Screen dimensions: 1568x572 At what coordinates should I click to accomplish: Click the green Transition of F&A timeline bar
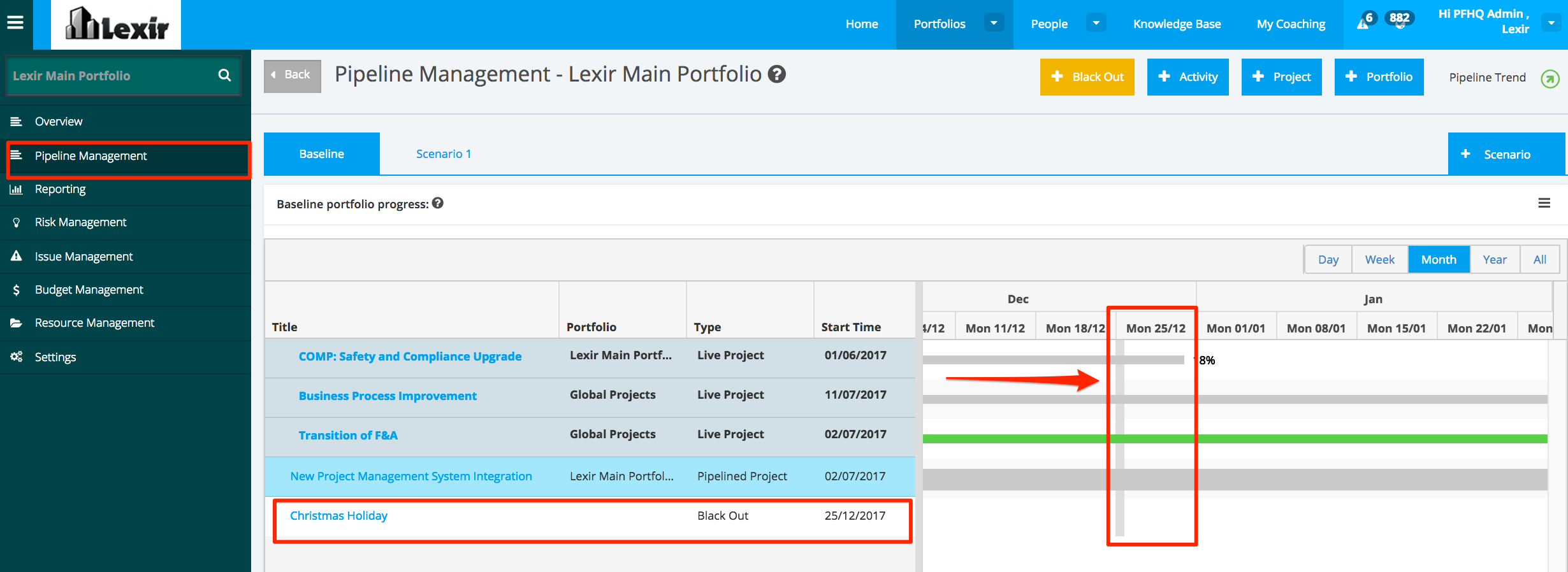coord(1235,439)
